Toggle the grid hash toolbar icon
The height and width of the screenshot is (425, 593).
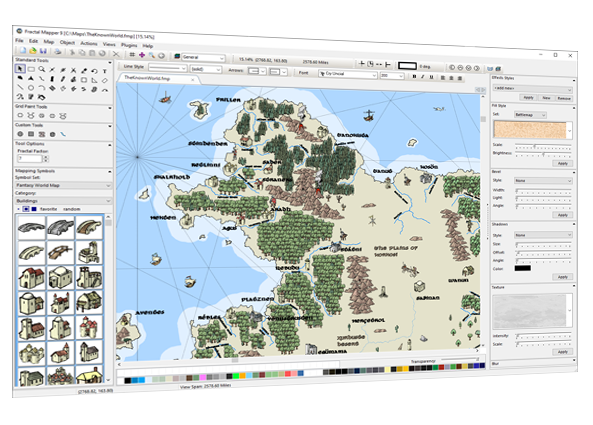pos(132,54)
